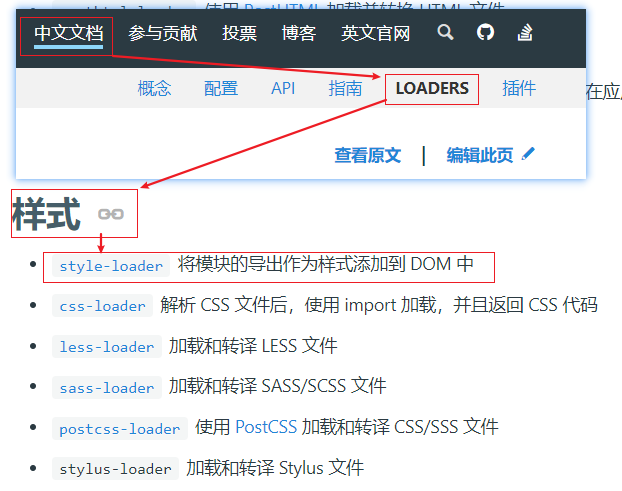Click text 加载和转译 CSS/SSS 文件
The width and height of the screenshot is (622, 491).
[400, 427]
